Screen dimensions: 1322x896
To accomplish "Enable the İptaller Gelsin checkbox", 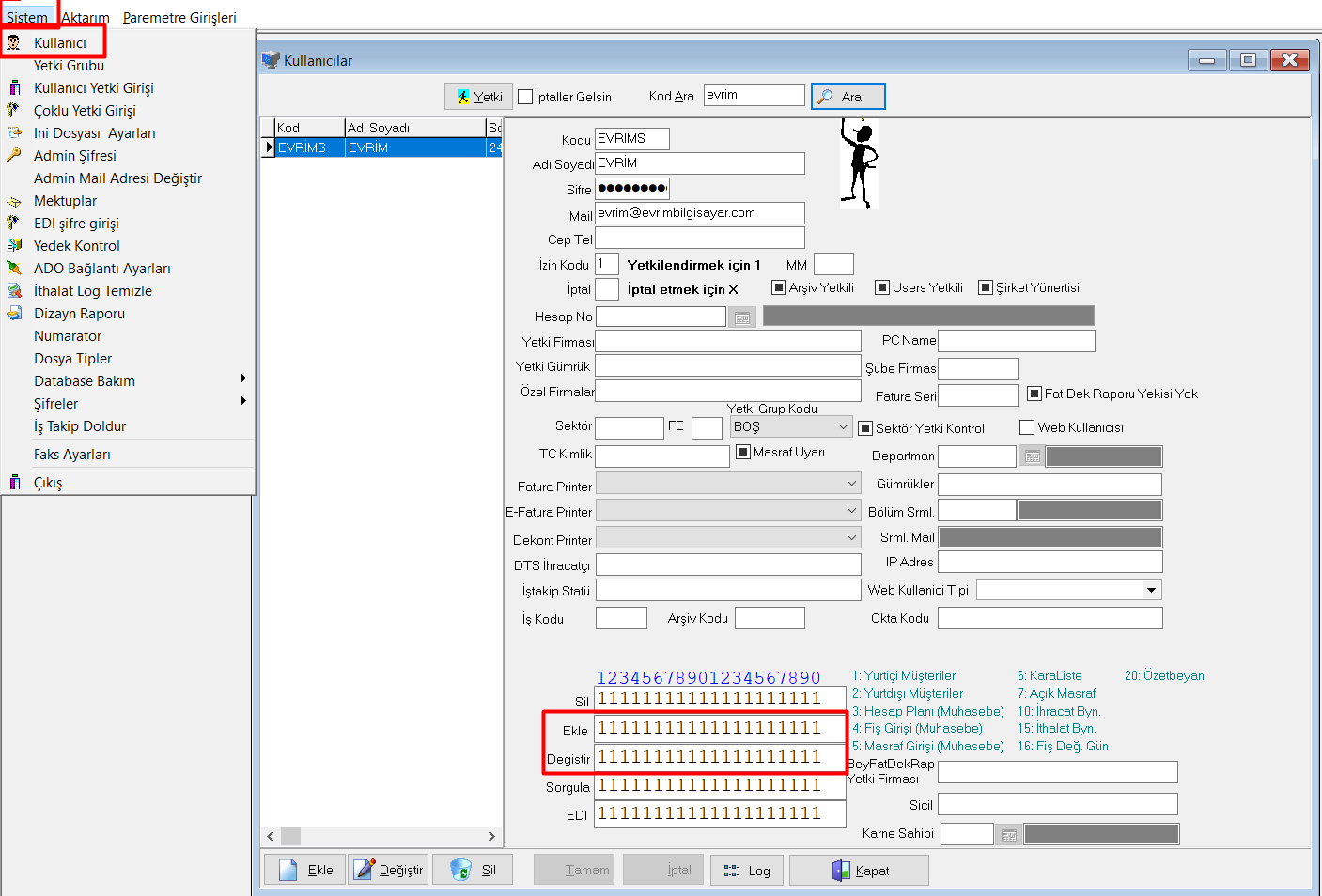I will 526,97.
